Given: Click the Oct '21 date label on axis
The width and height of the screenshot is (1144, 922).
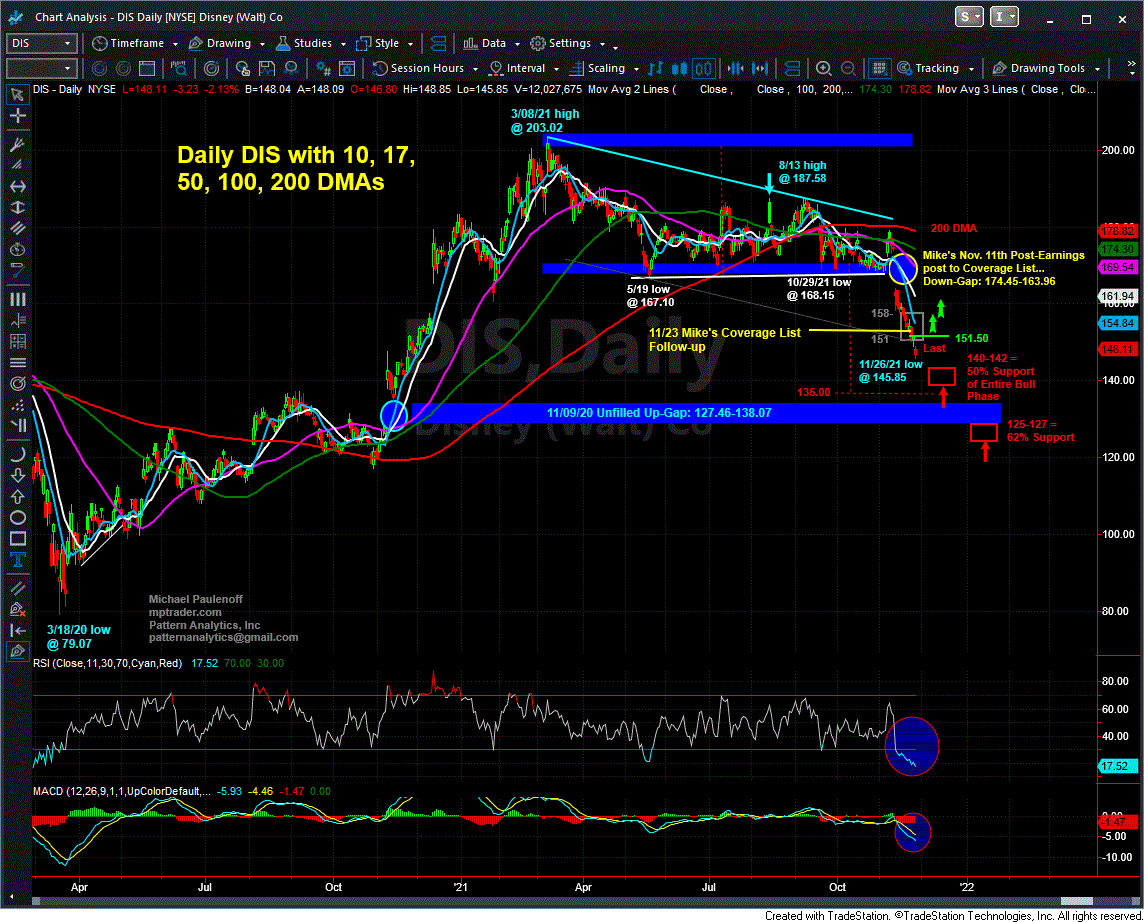Looking at the screenshot, I should pos(837,887).
